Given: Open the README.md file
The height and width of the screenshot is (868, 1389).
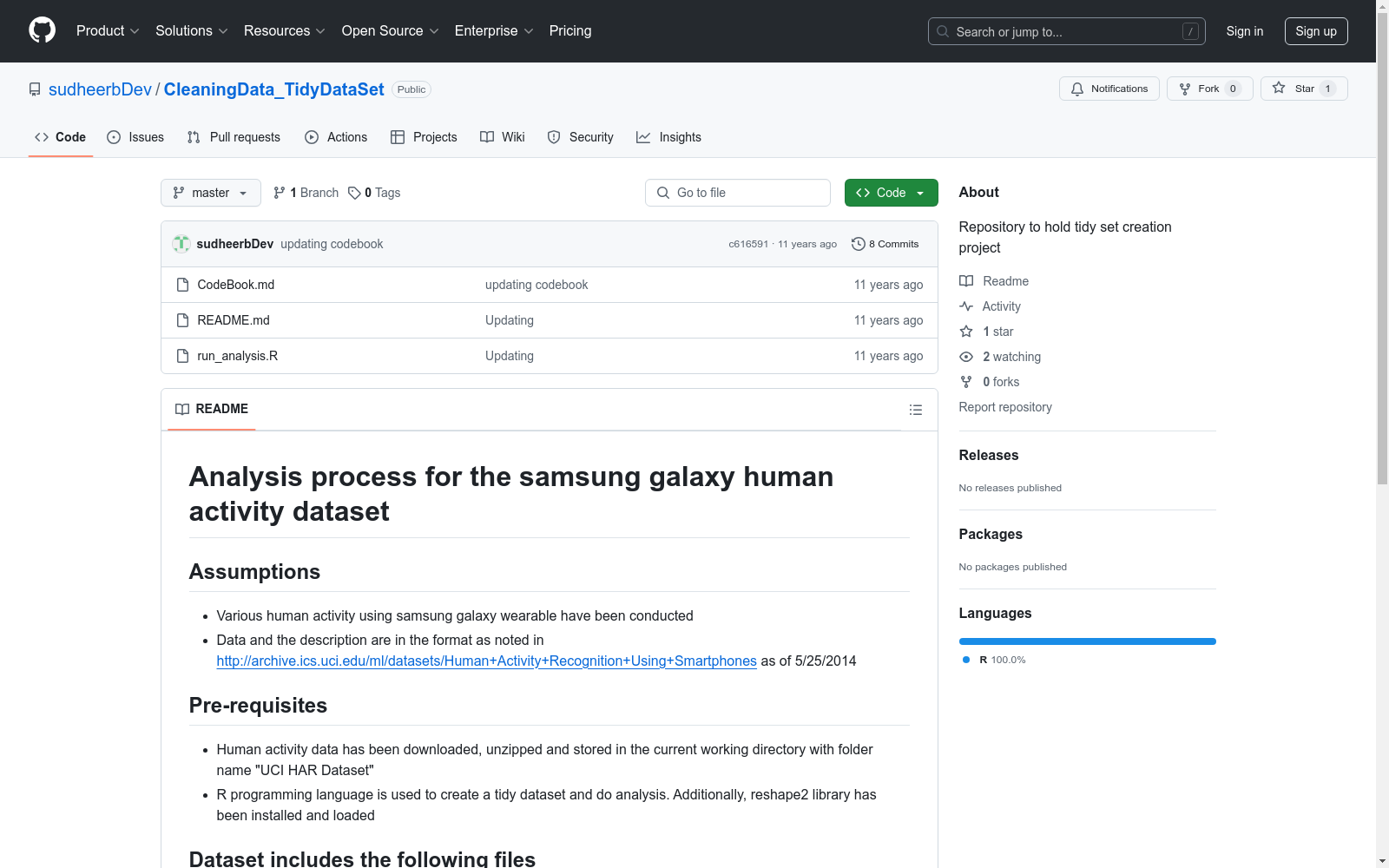Looking at the screenshot, I should (234, 320).
